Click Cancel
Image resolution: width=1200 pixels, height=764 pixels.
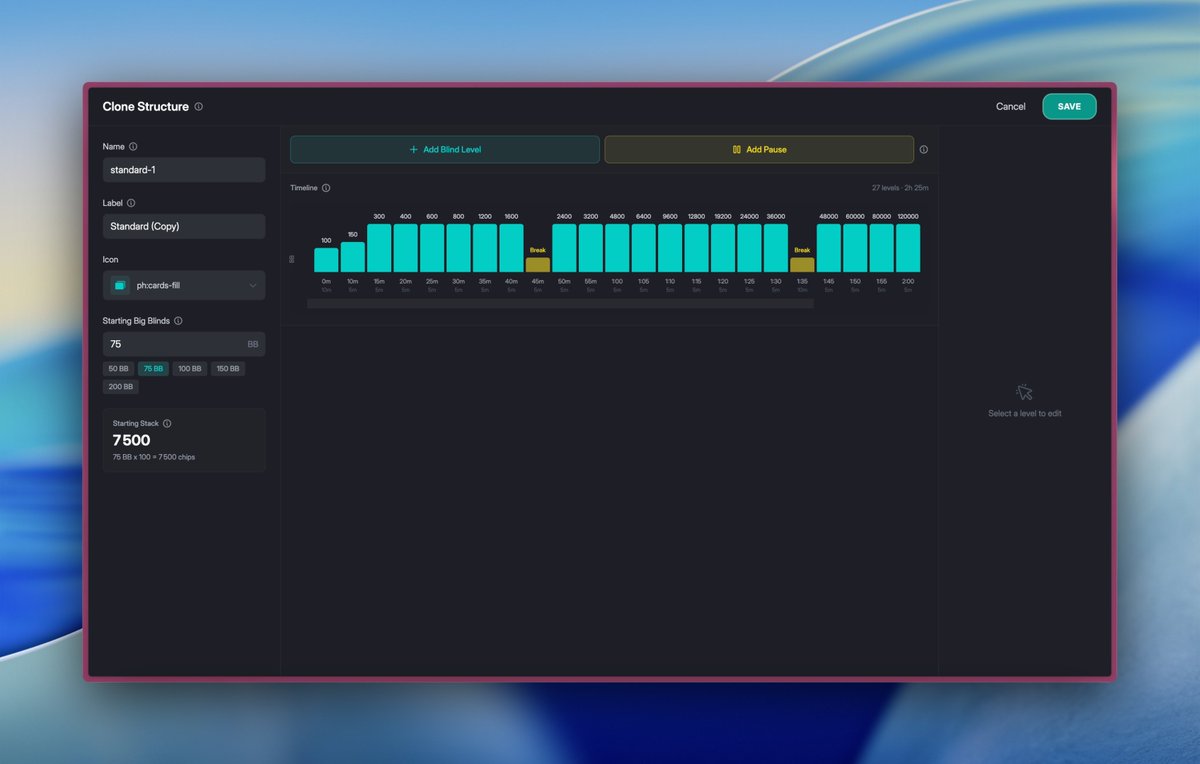(x=1010, y=107)
